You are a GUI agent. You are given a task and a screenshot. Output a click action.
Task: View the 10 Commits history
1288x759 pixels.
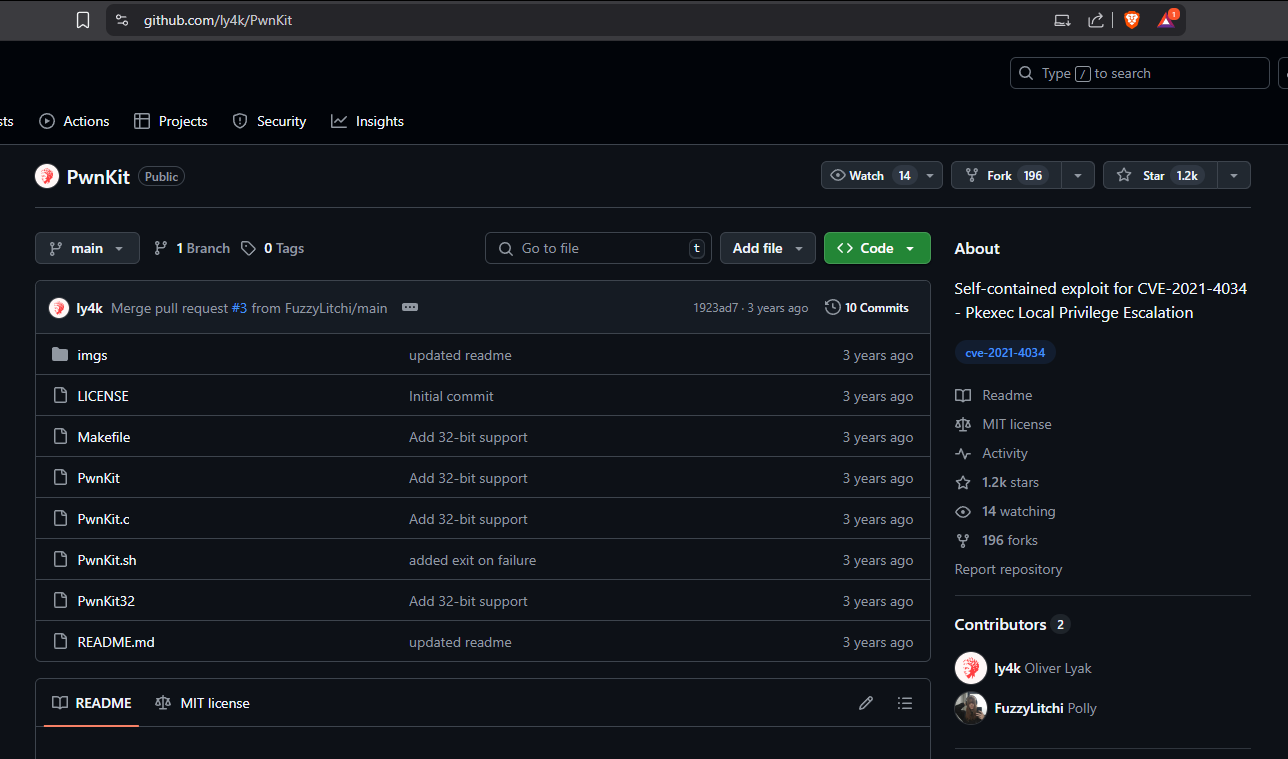(866, 308)
